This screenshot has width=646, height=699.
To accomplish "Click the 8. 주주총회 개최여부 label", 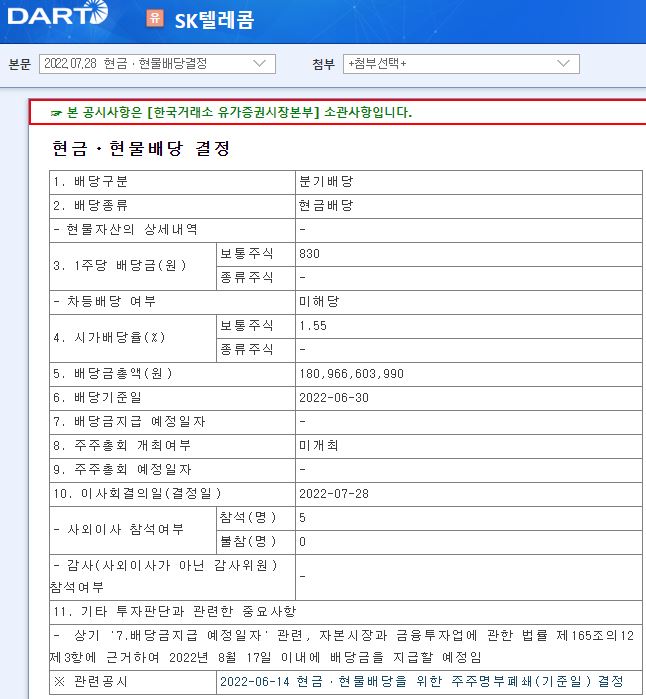I will 122,446.
